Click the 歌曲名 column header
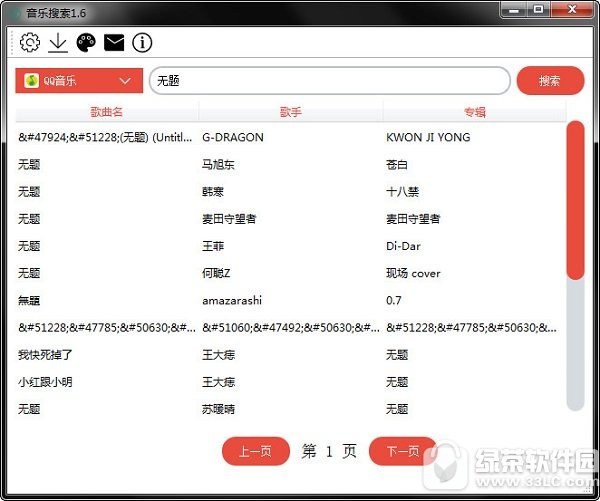Image resolution: width=600 pixels, height=501 pixels. click(x=107, y=112)
